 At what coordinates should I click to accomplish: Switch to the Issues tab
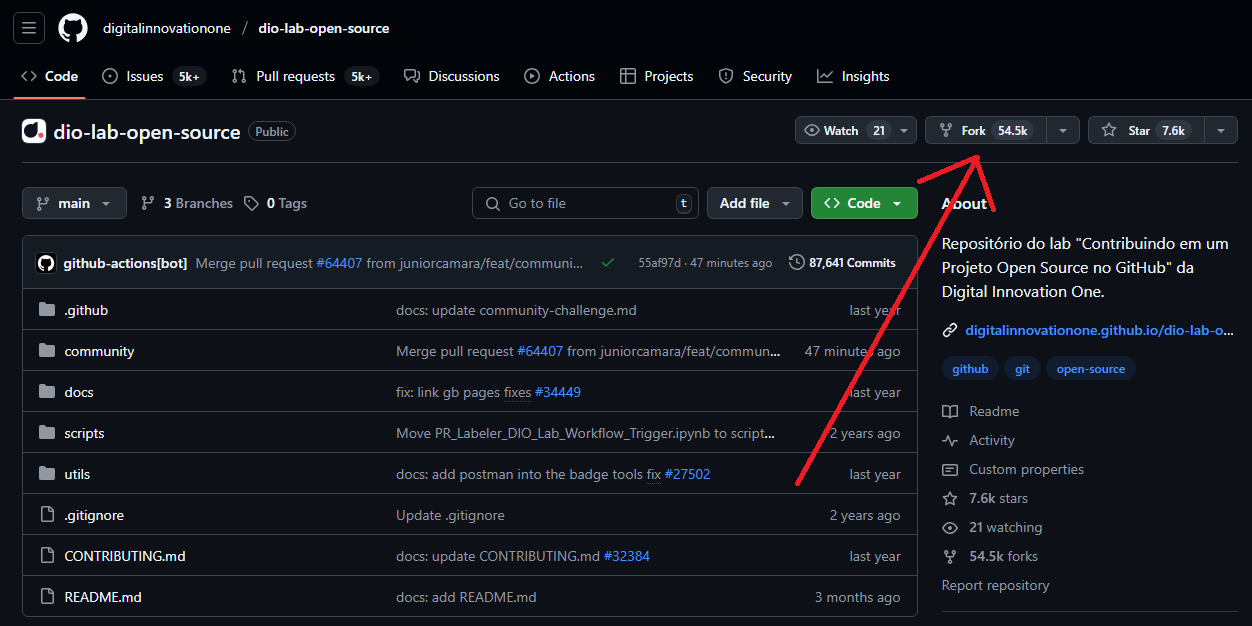[x=153, y=76]
